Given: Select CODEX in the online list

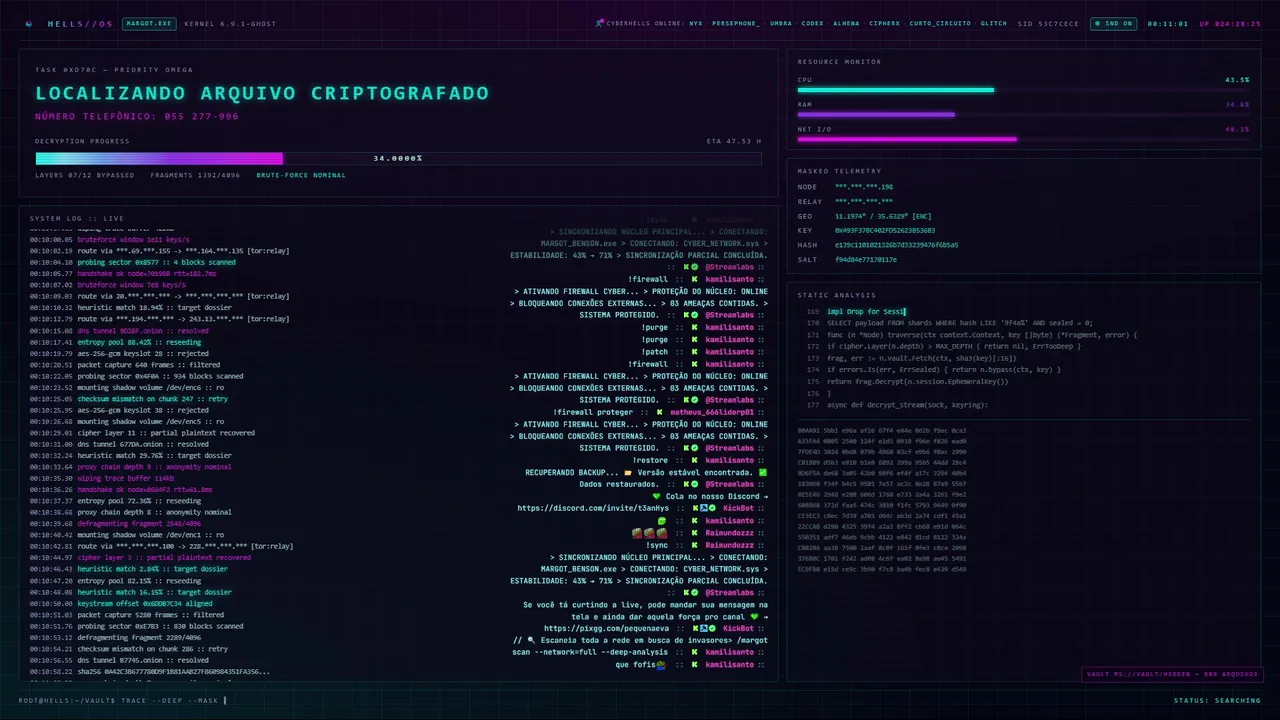Looking at the screenshot, I should tap(812, 23).
